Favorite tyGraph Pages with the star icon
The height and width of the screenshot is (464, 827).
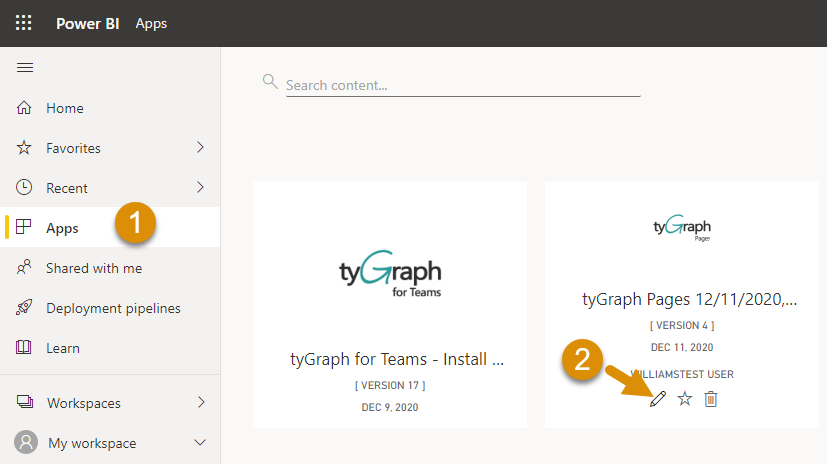tap(685, 399)
